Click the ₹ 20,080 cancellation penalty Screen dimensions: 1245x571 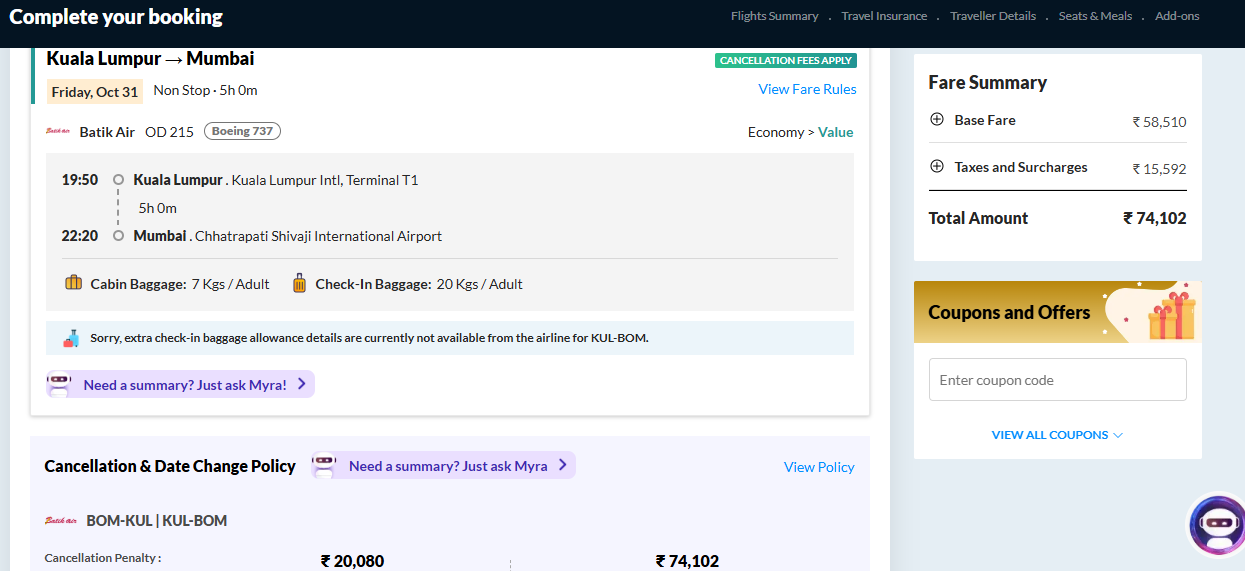pos(352,561)
